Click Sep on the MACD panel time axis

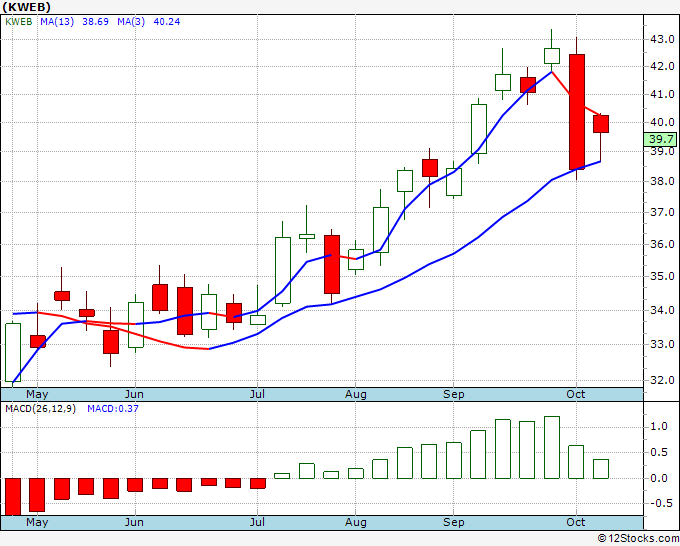[x=454, y=522]
